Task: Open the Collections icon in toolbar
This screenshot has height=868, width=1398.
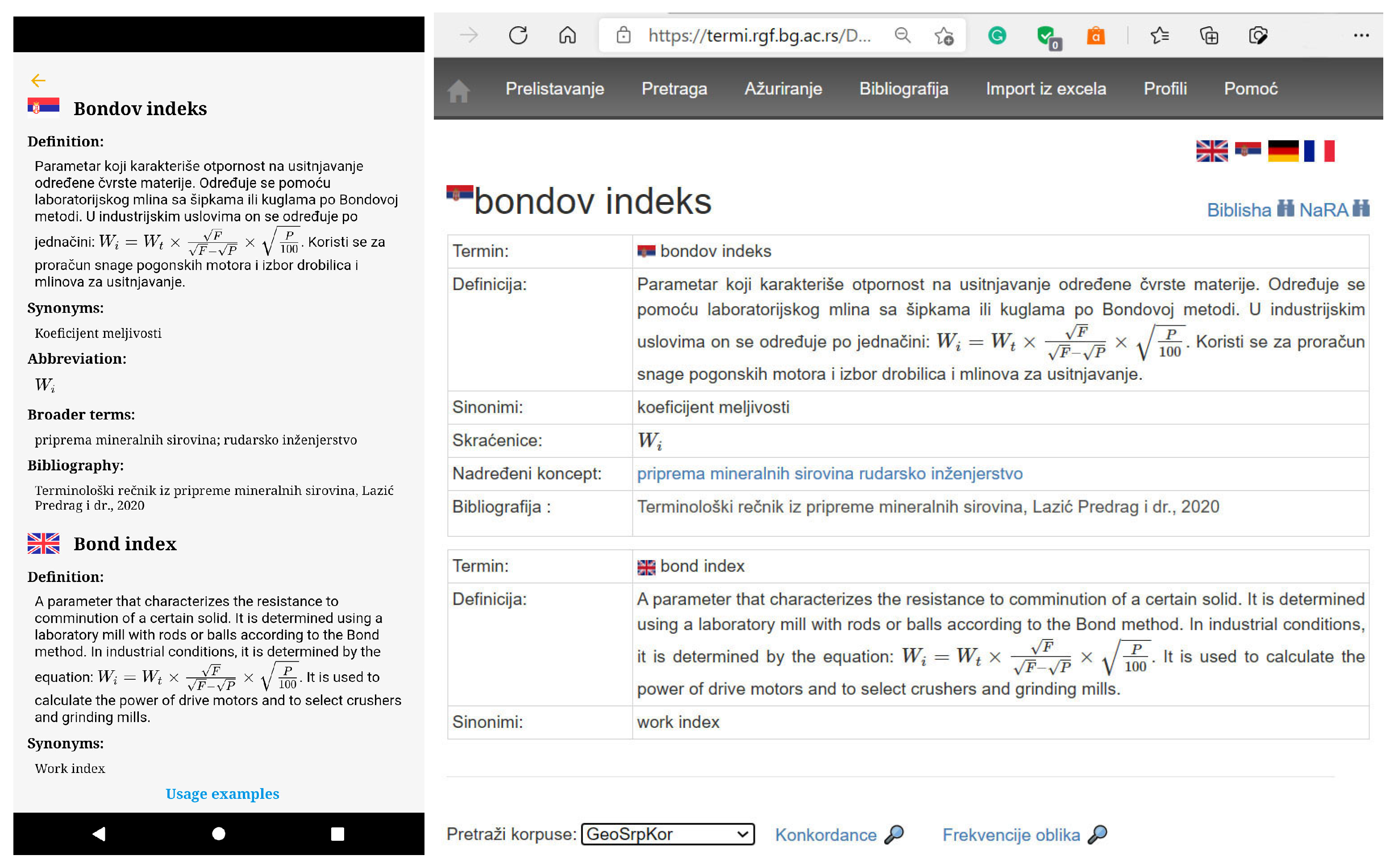Action: point(1209,36)
